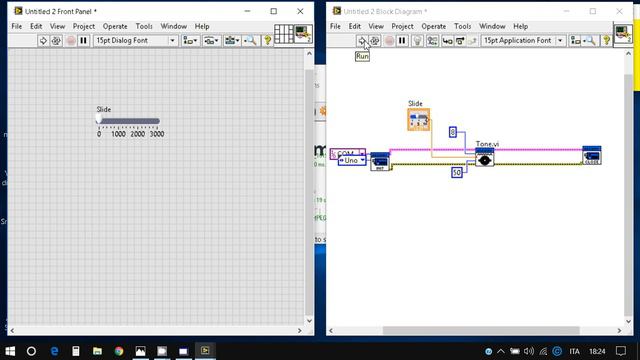Open Resize Objects dropdown in Front Panel

tap(232, 40)
